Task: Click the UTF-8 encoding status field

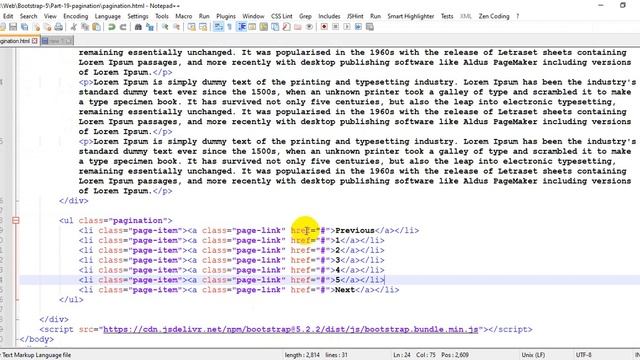Action: (583, 355)
